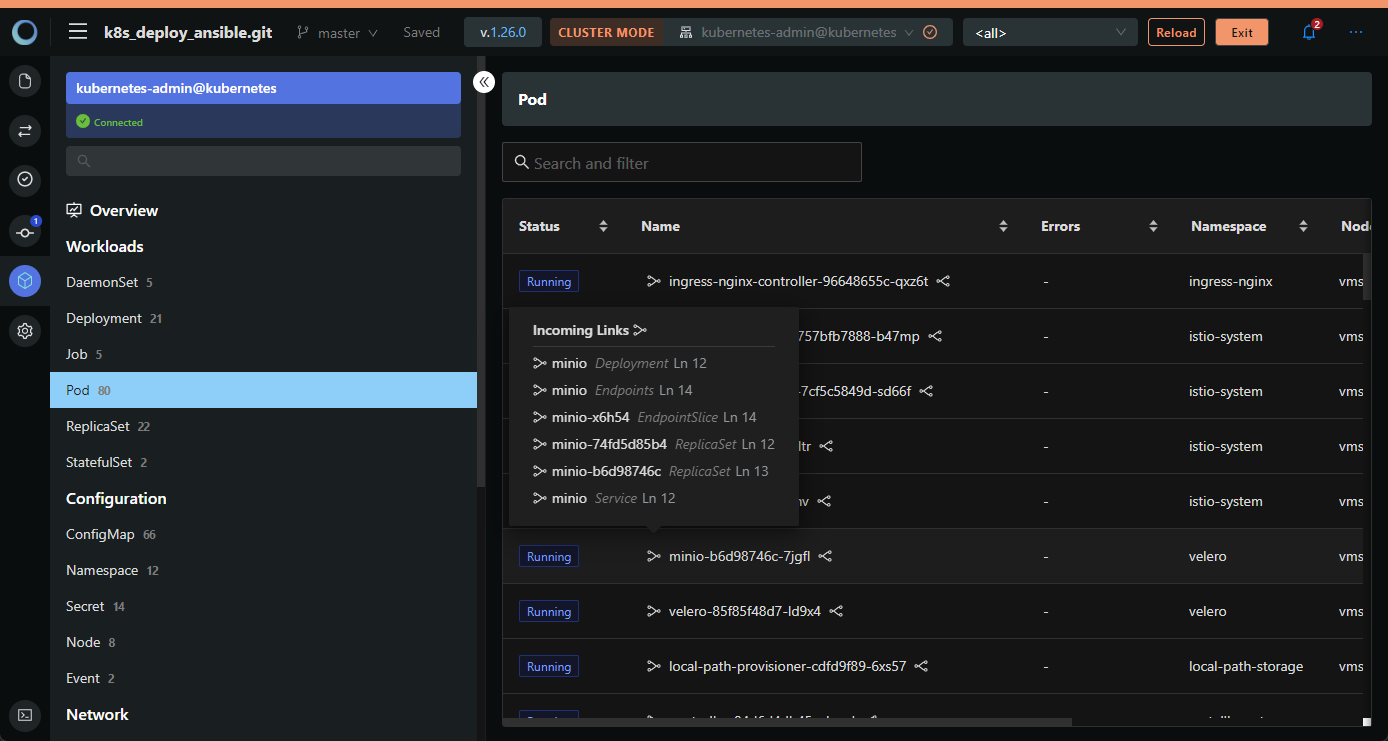Toggle sort on the Namespace column
The width and height of the screenshot is (1388, 741).
[1303, 227]
